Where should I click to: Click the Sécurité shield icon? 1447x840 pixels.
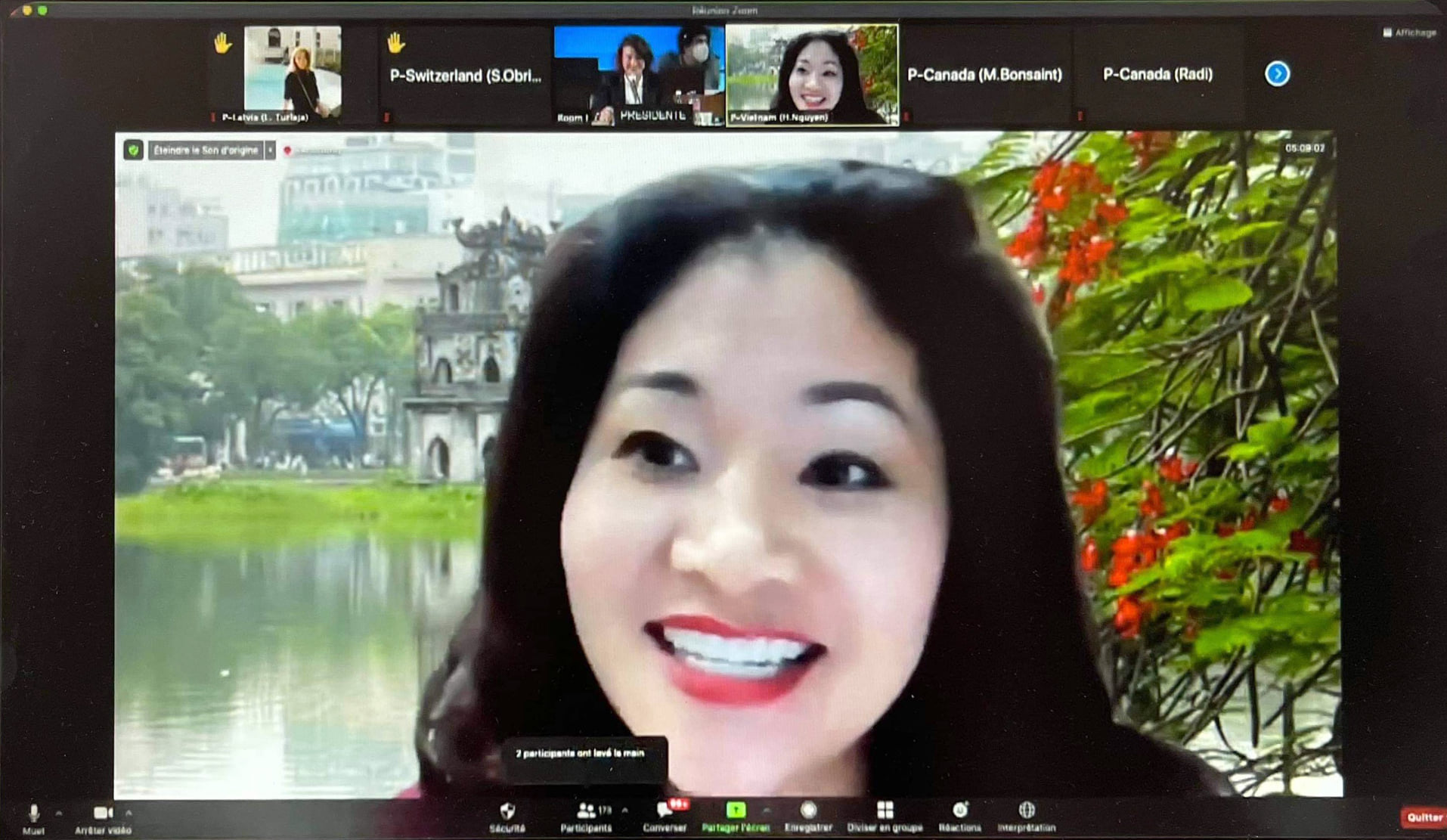(x=507, y=812)
